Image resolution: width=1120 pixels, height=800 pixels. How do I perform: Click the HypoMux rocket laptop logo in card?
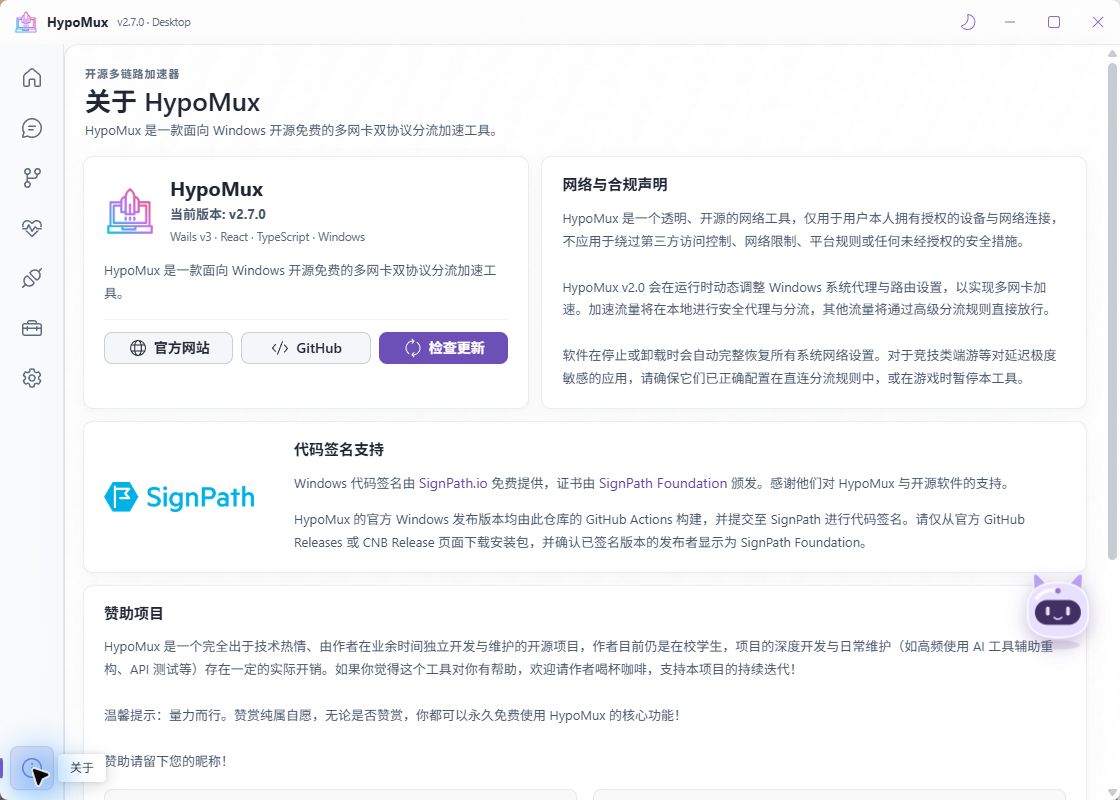[129, 211]
